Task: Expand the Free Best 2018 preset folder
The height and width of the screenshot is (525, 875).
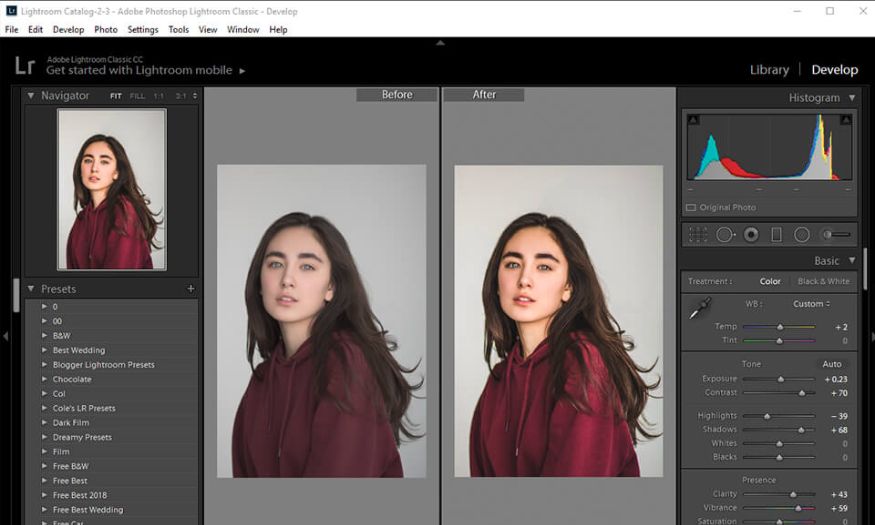Action: tap(44, 495)
